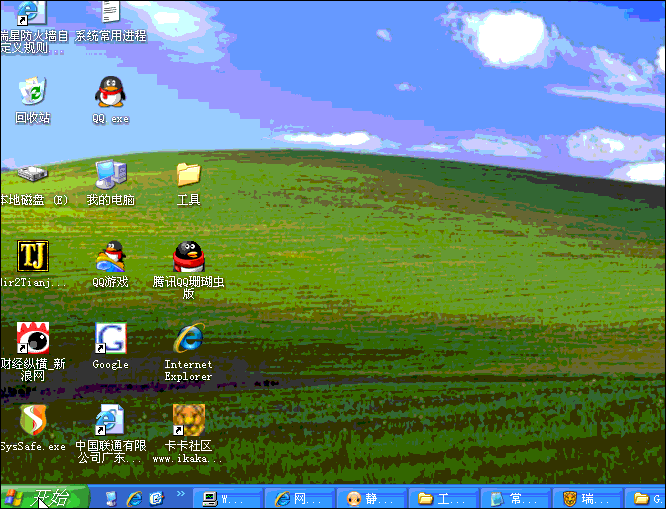Select the TJ Air2Tianj desktop icon

click(33, 256)
